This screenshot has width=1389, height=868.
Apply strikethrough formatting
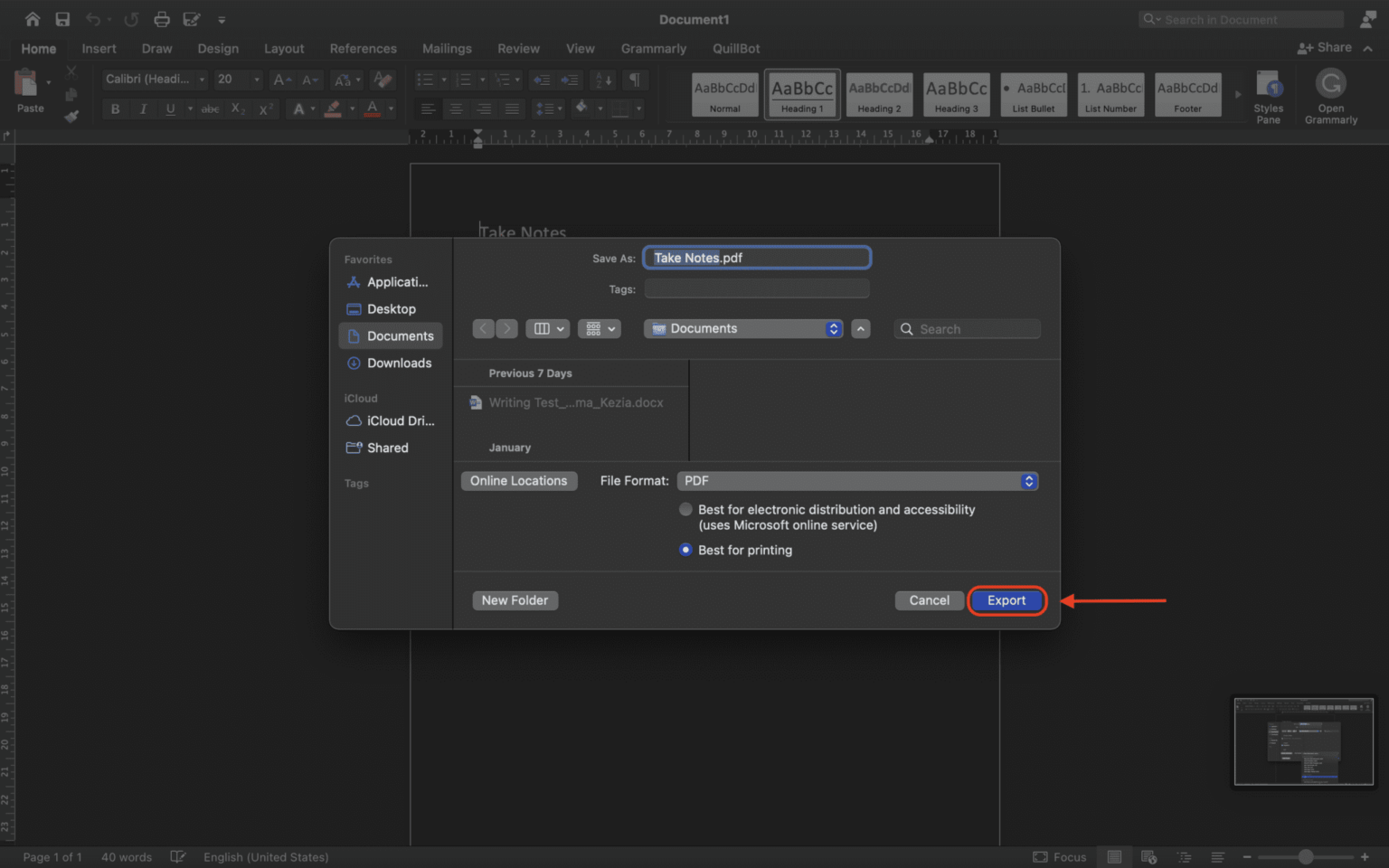210,108
